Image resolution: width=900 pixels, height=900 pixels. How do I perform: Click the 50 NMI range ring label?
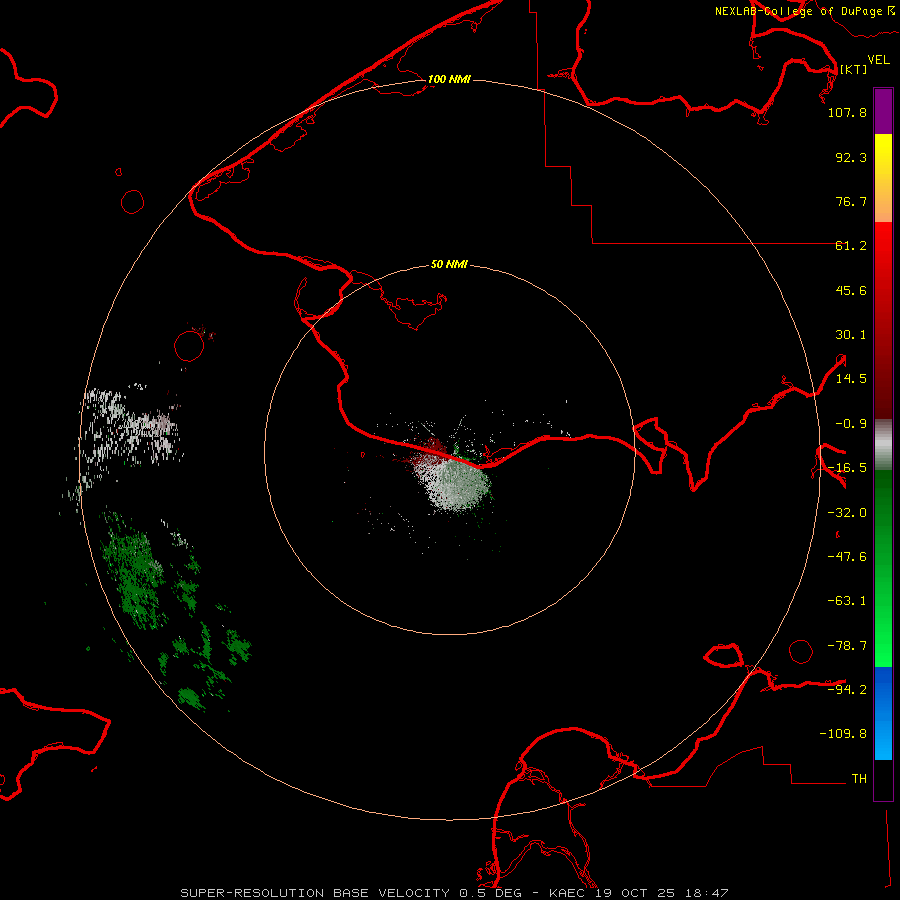click(449, 264)
